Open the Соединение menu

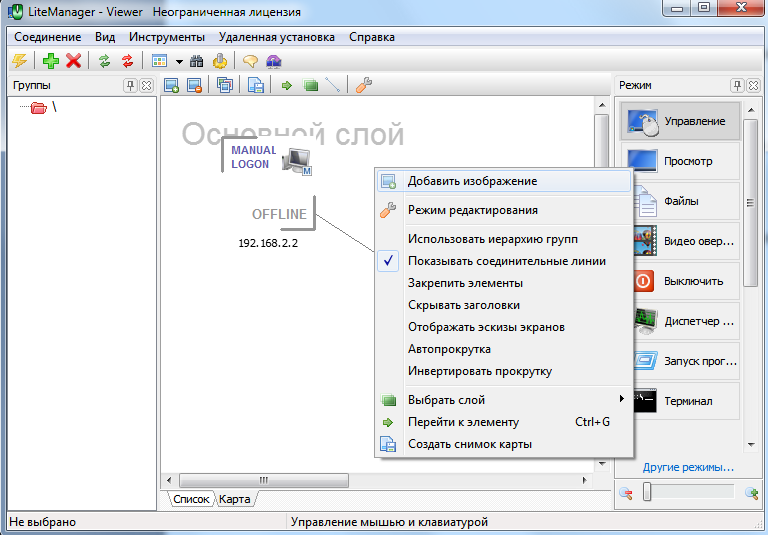48,37
